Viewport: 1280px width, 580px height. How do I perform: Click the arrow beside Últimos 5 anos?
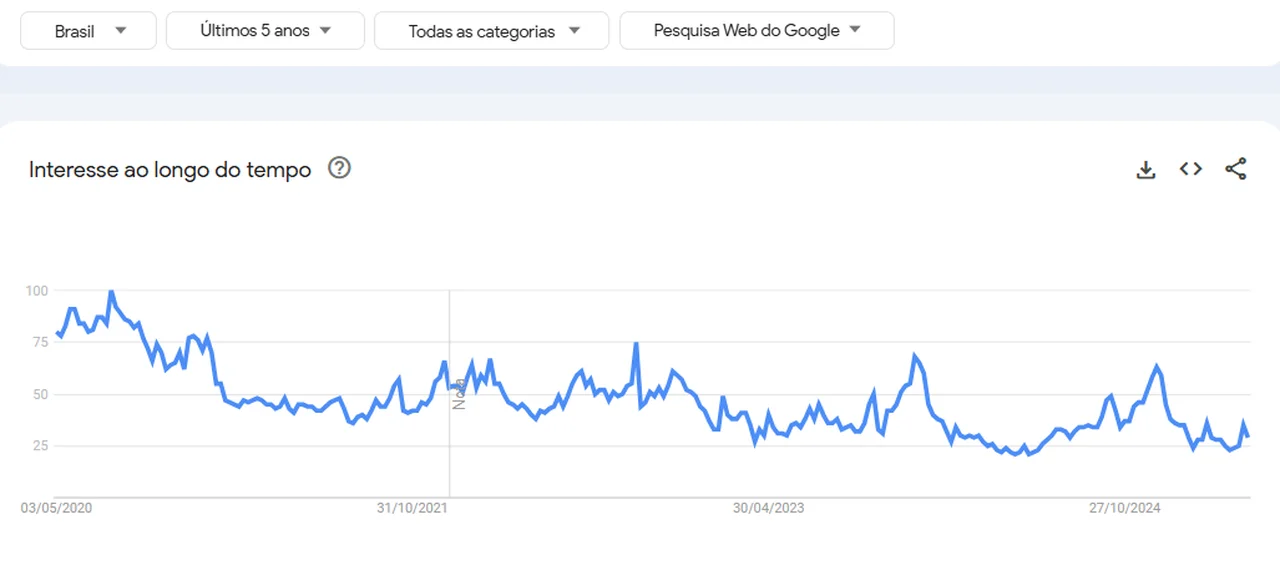(x=325, y=30)
